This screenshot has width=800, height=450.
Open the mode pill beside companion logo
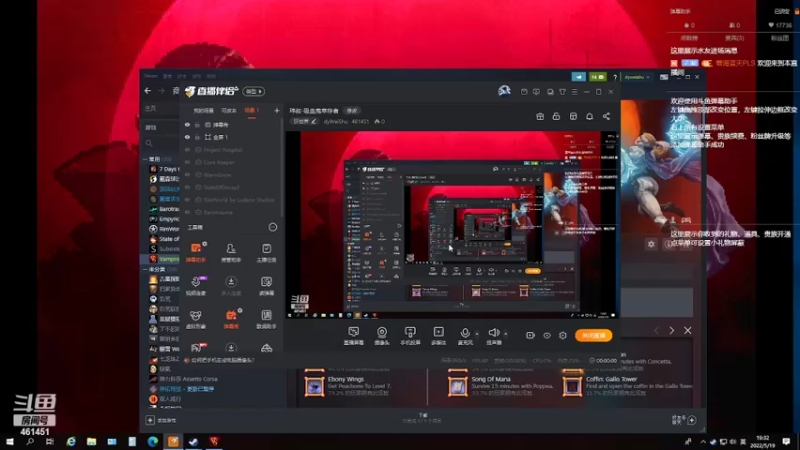coord(254,91)
